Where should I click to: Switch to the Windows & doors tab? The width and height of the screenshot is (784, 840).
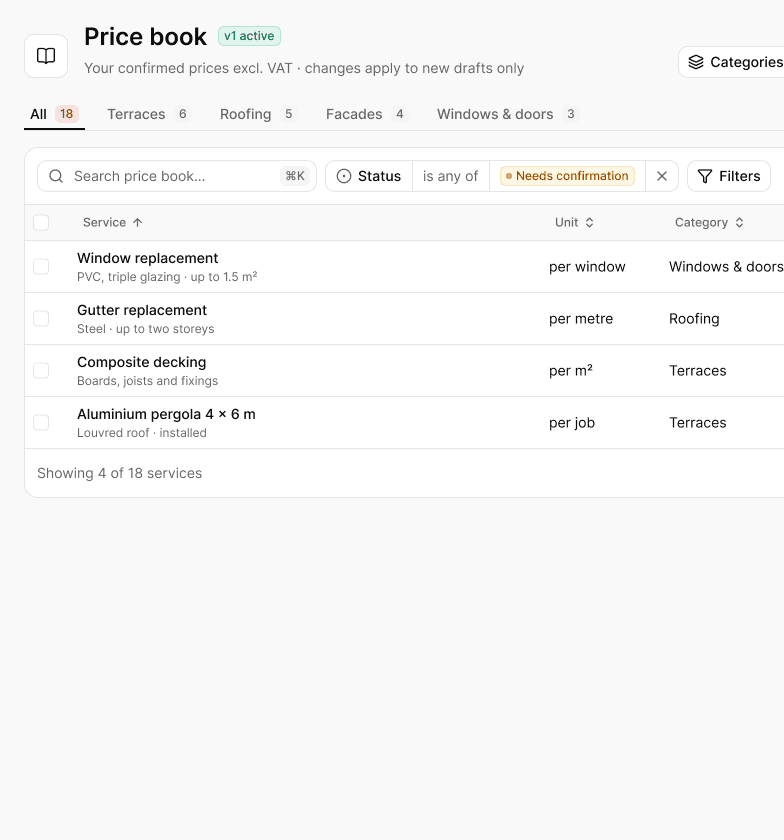point(508,114)
